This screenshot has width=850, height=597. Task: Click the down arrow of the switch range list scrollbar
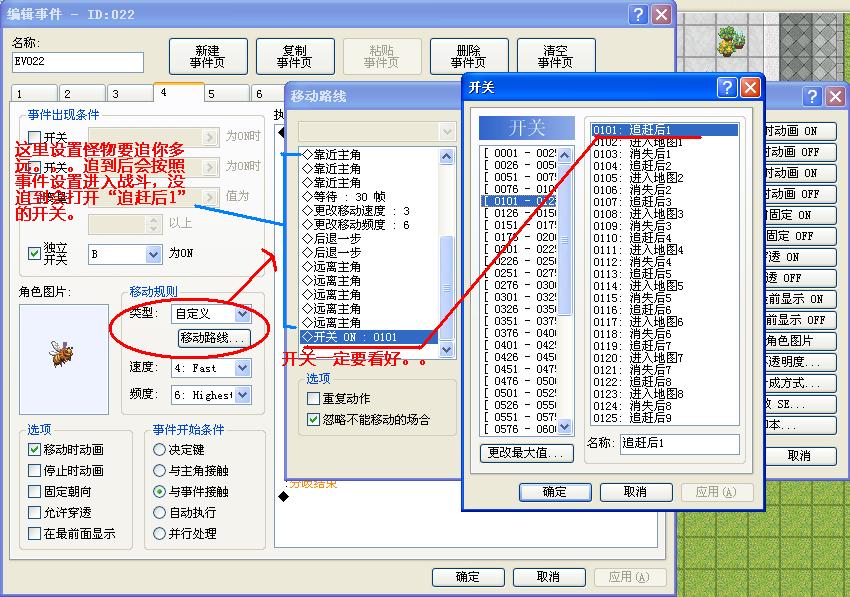click(x=564, y=427)
